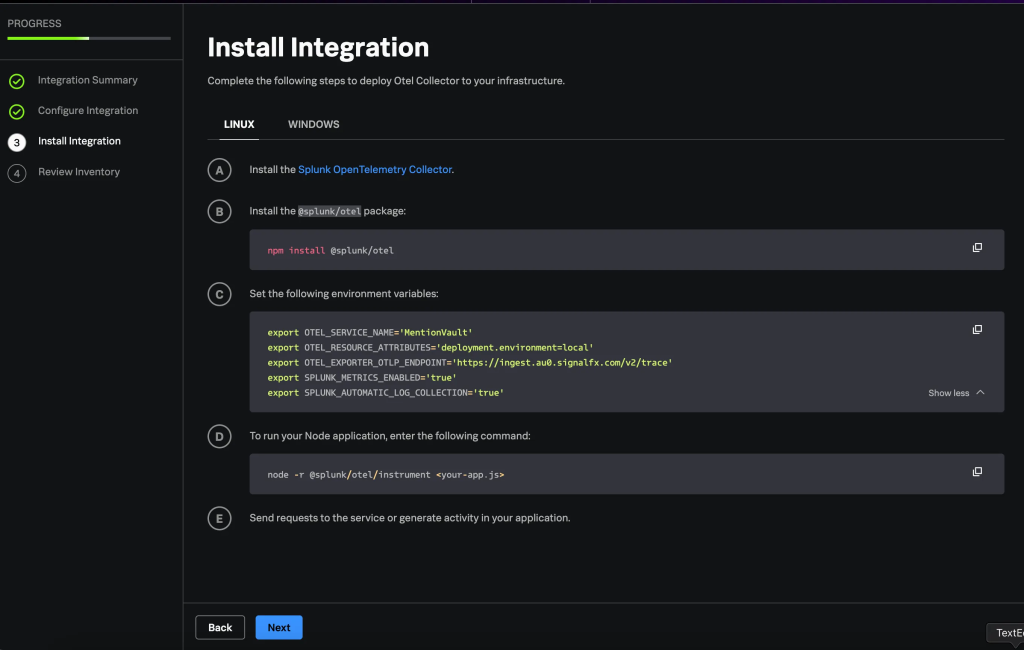Viewport: 1024px width, 650px height.
Task: Click the Configure Integration green checkmark icon
Action: [x=17, y=112]
